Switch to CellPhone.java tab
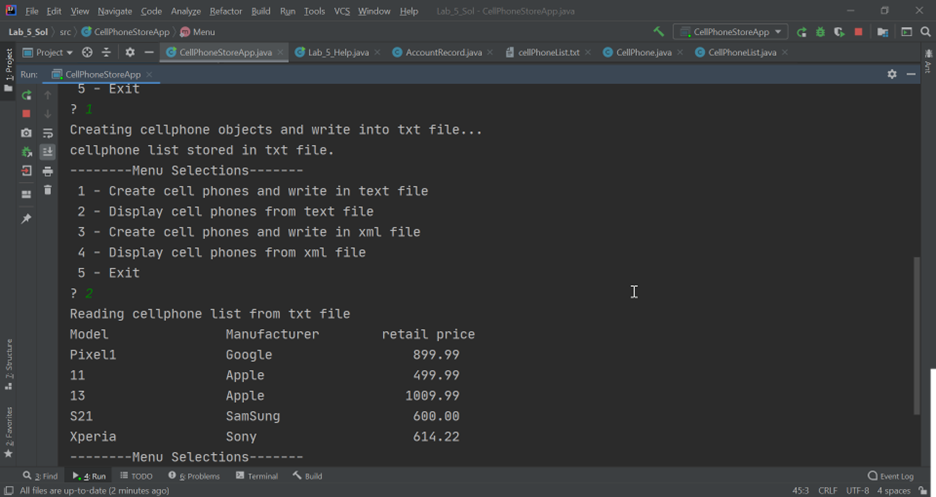The image size is (936, 497). tap(644, 53)
